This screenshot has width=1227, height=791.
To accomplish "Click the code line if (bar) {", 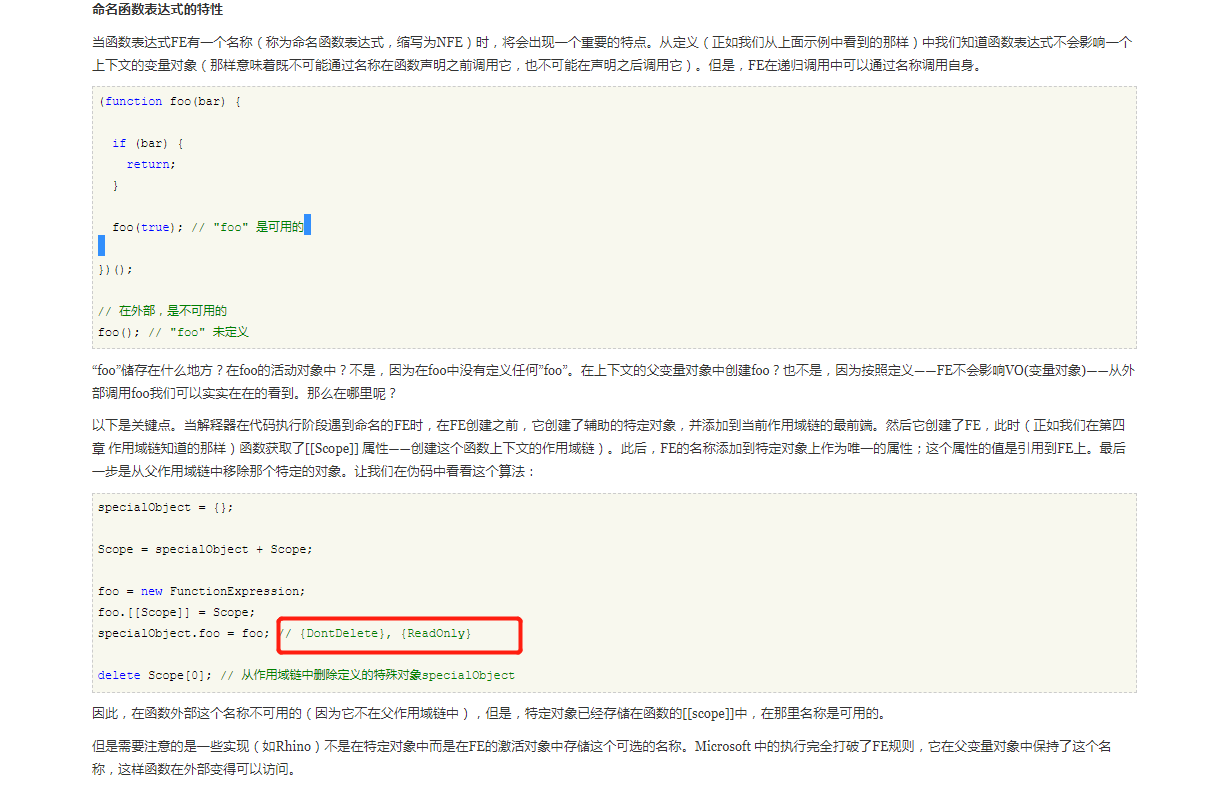I will [147, 143].
